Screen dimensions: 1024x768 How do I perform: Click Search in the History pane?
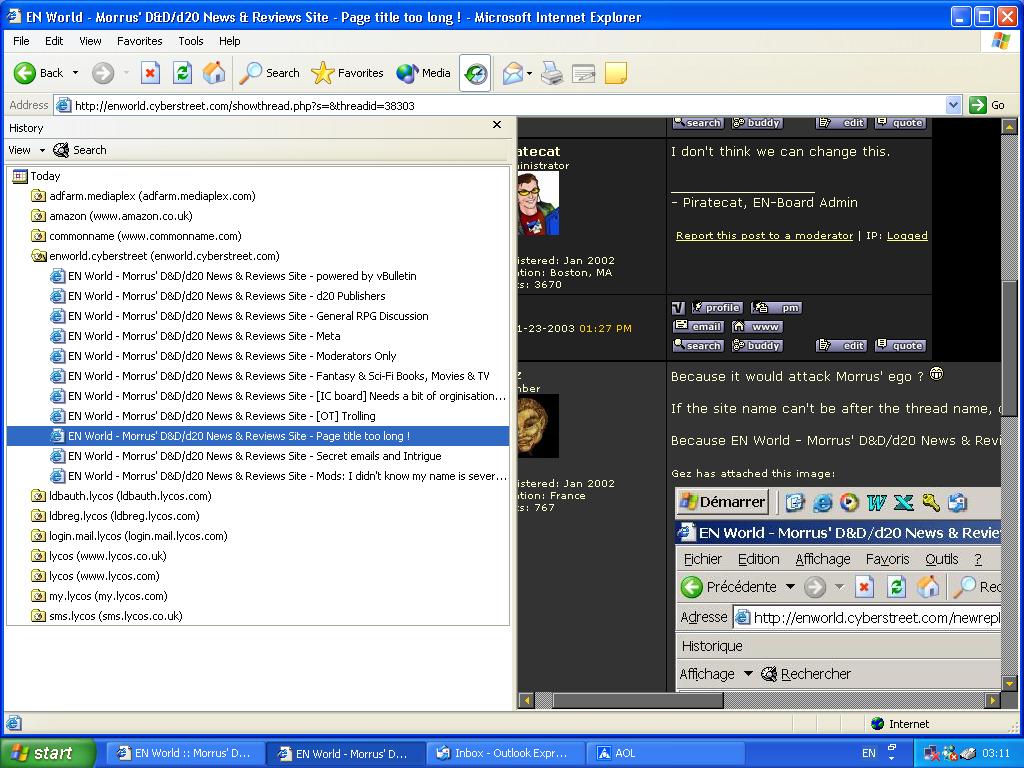[x=80, y=150]
